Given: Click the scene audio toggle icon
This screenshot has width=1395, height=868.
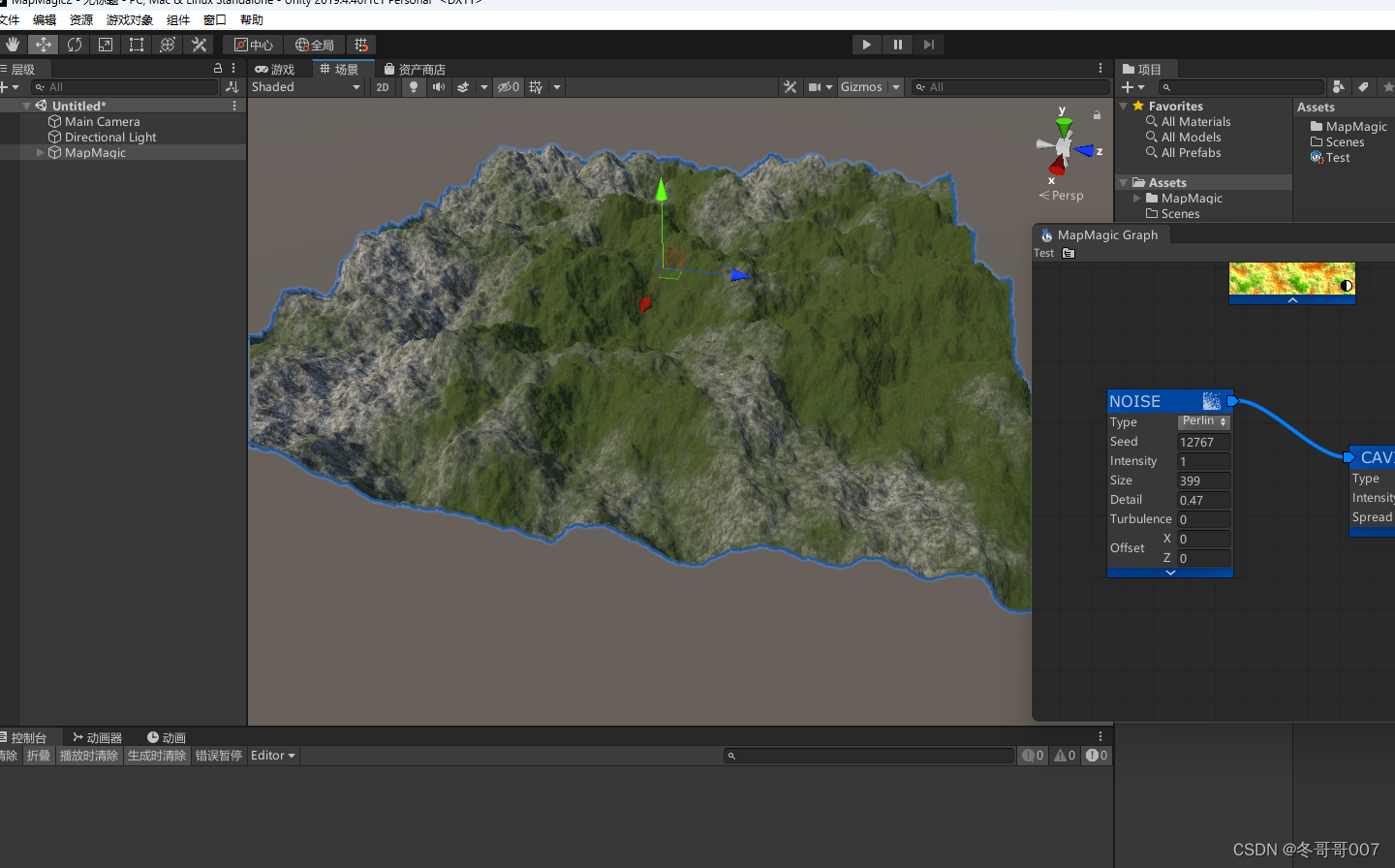Looking at the screenshot, I should [x=439, y=86].
